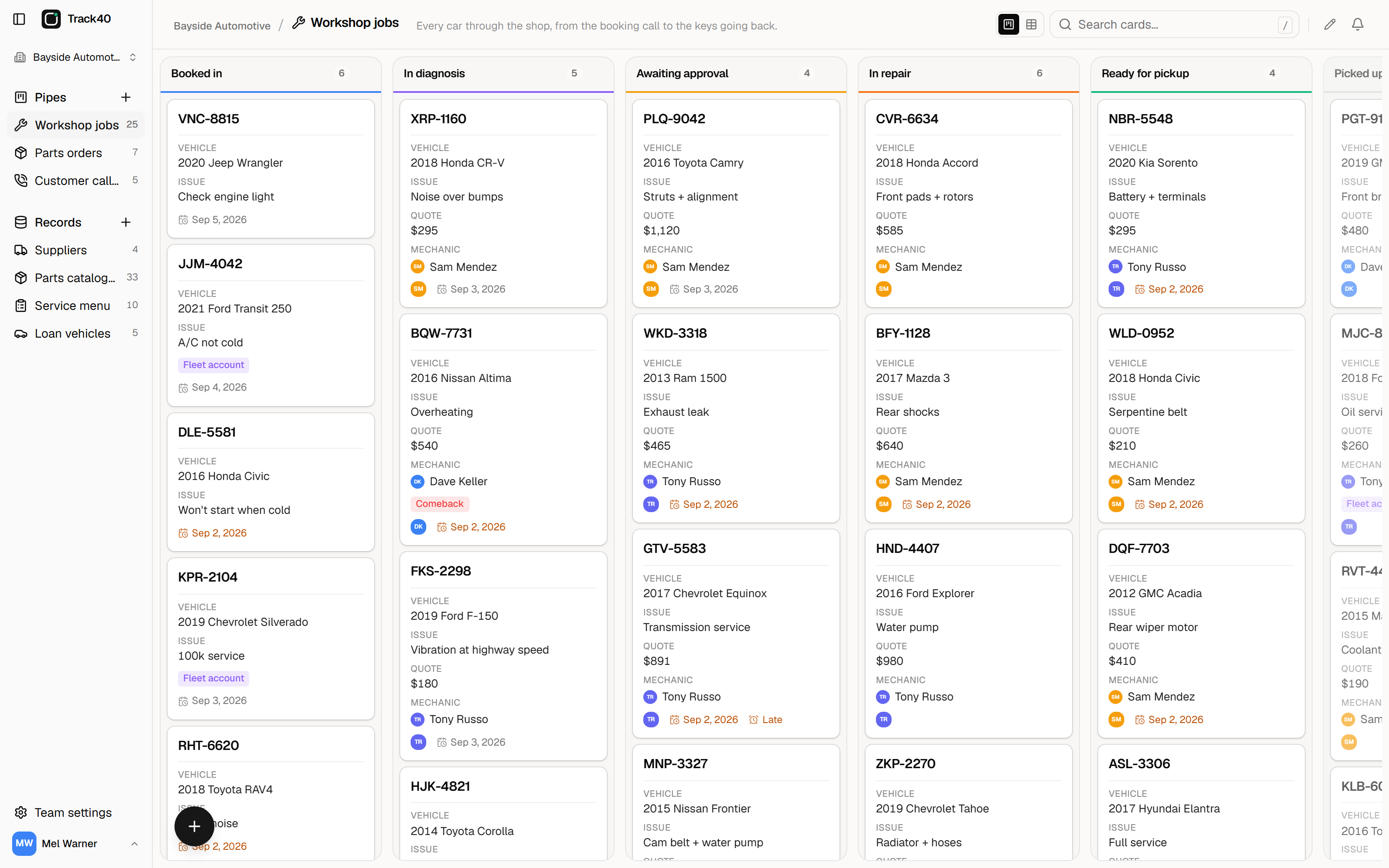Open the Bayside Automotive workspace switcher
Viewport: 1389px width, 868px height.
[x=76, y=57]
